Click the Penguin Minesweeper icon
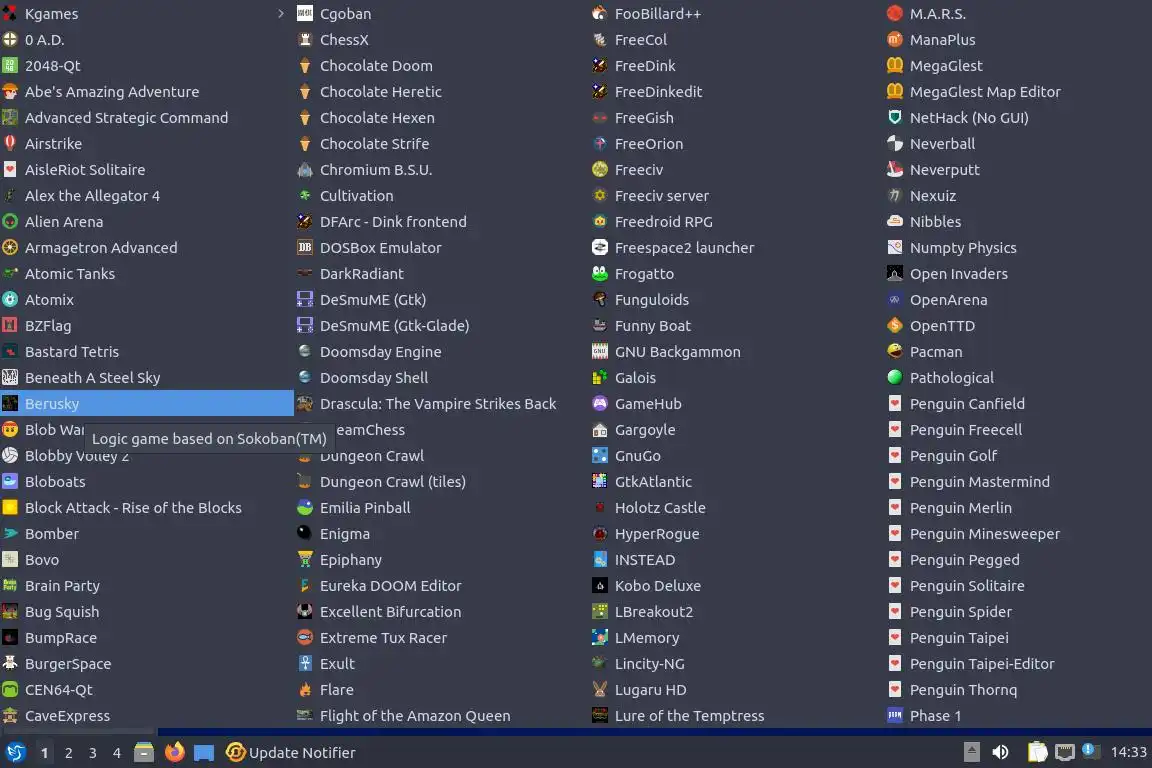The width and height of the screenshot is (1152, 768). pos(895,534)
